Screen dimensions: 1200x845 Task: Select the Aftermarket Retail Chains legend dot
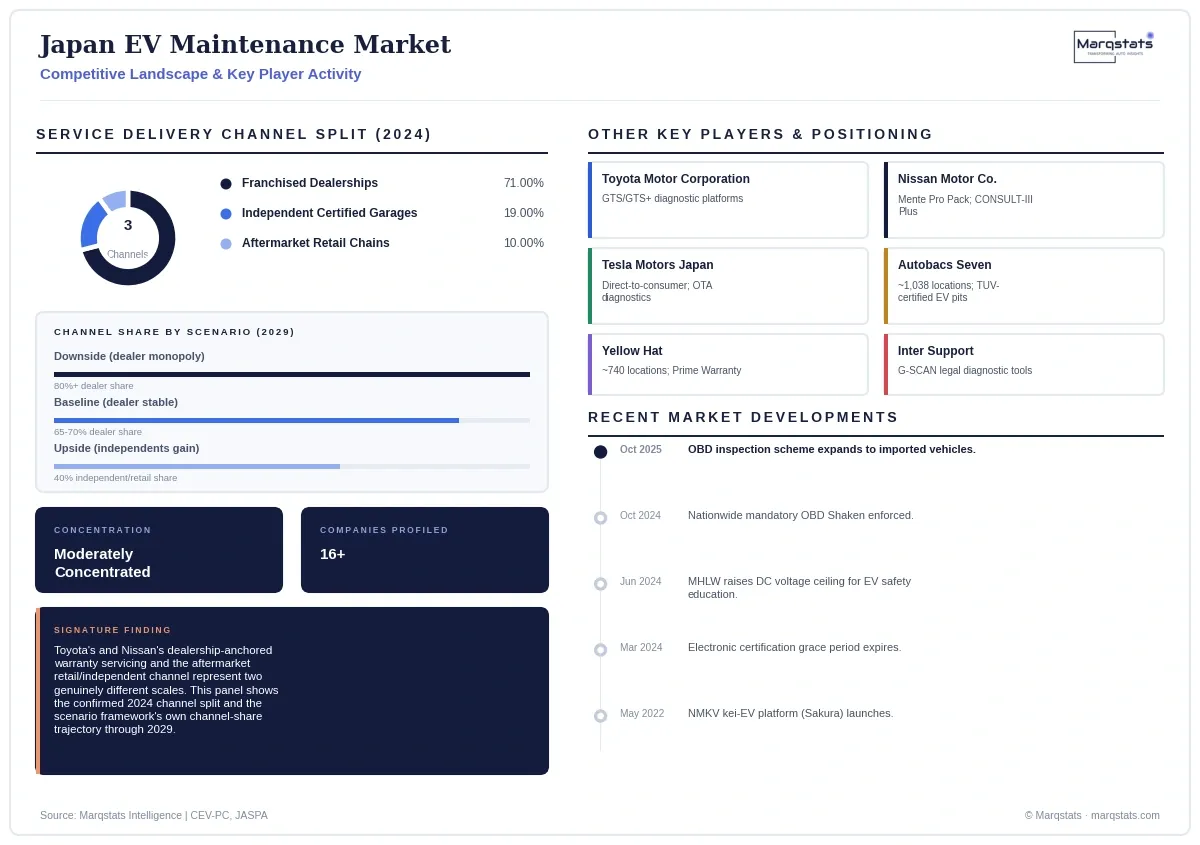click(x=226, y=244)
